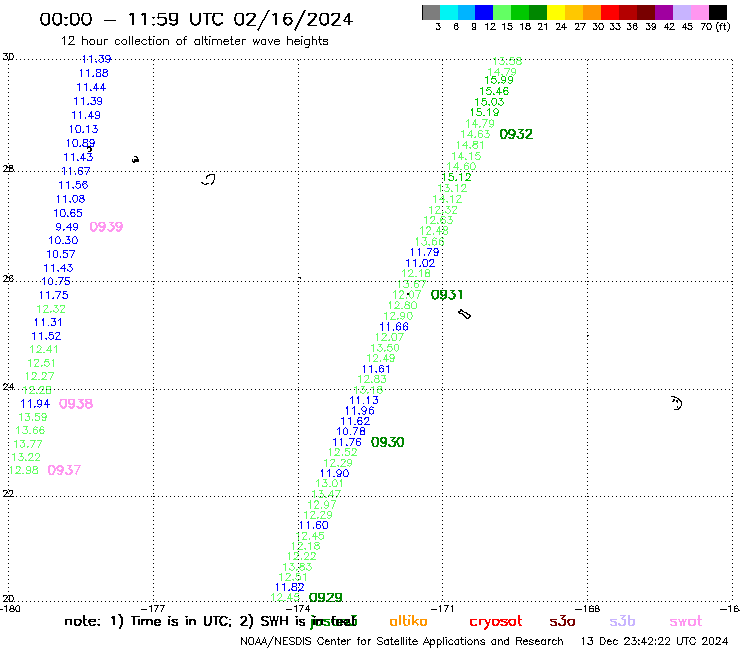Click the longitude axis label '-171'
740x650 pixels.
click(x=444, y=609)
